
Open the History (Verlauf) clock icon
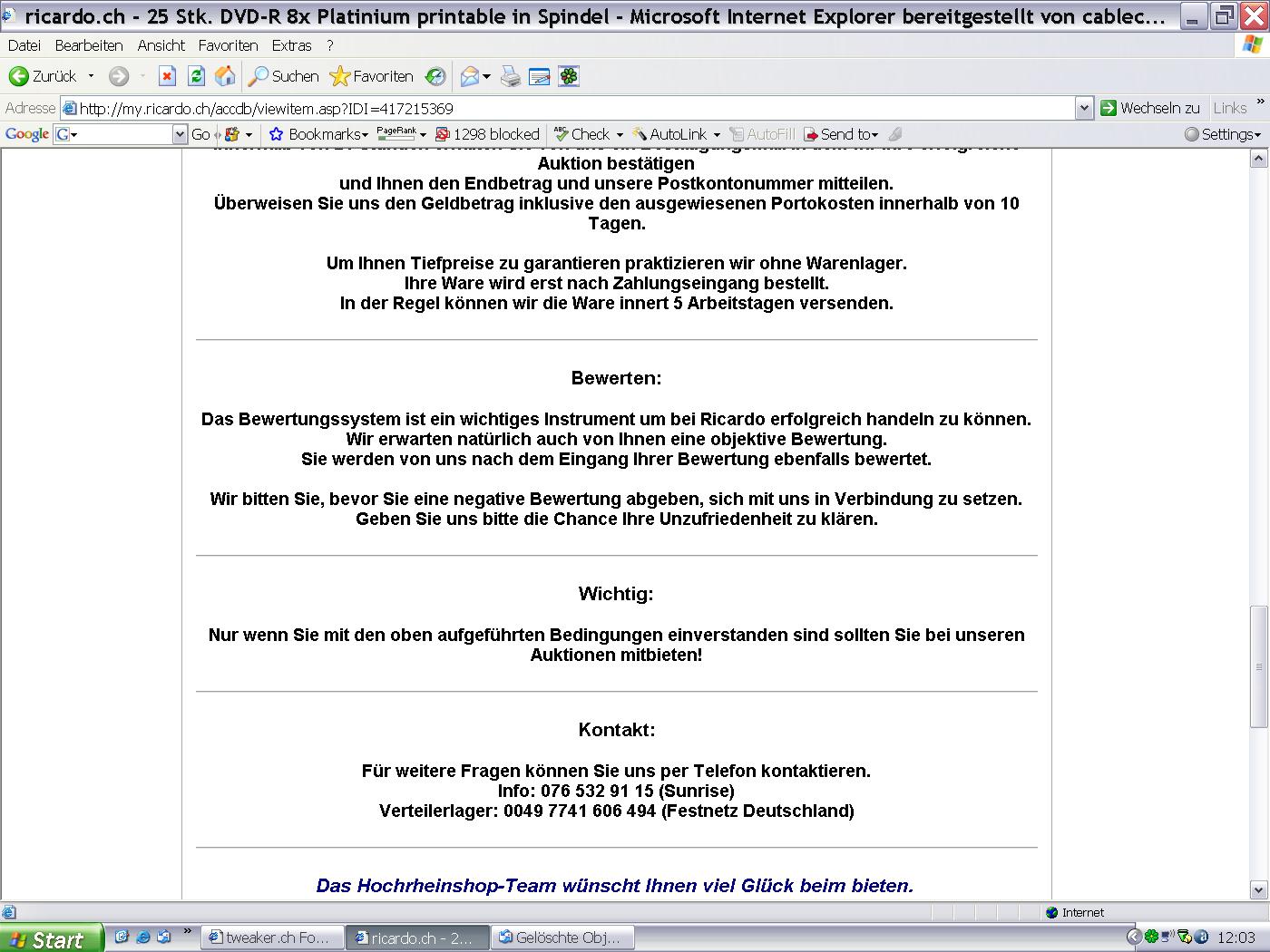coord(435,77)
